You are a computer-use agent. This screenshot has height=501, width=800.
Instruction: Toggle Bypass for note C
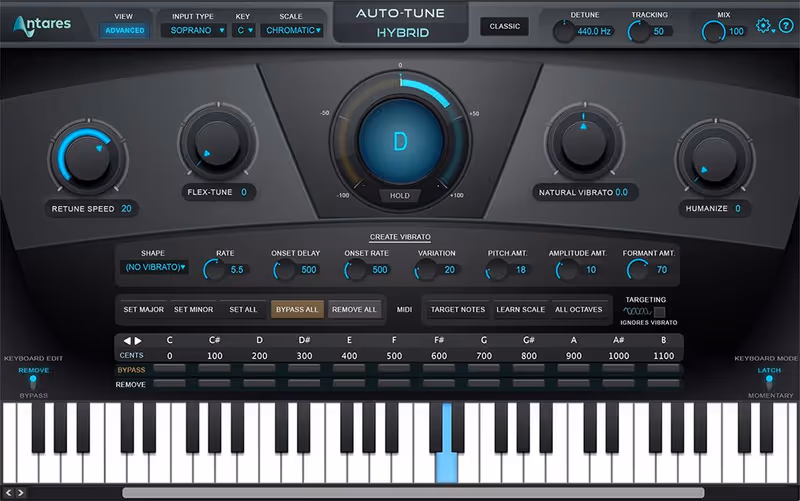[x=169, y=369]
